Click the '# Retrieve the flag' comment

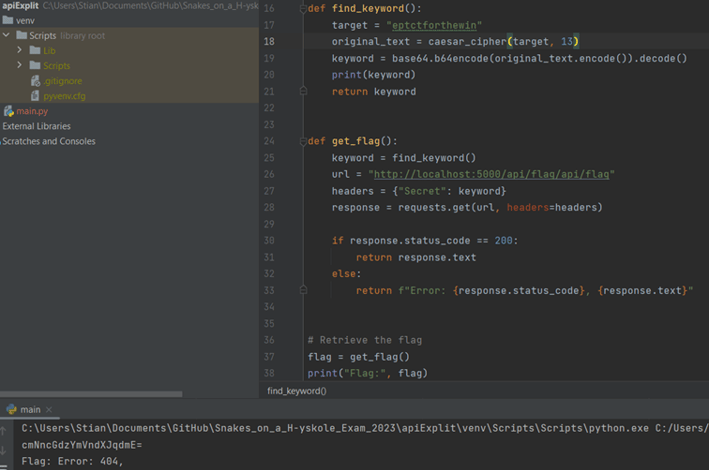pos(365,340)
